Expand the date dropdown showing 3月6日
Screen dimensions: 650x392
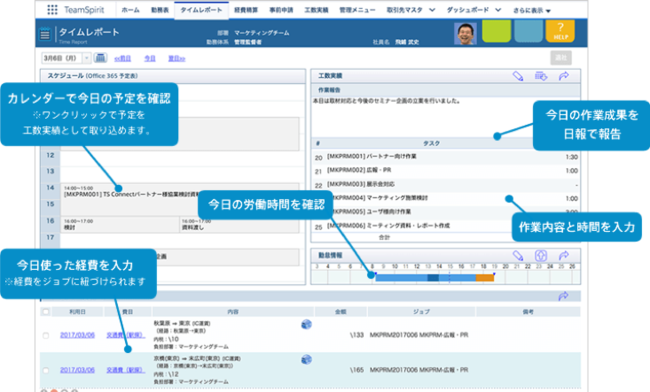pyautogui.click(x=87, y=58)
